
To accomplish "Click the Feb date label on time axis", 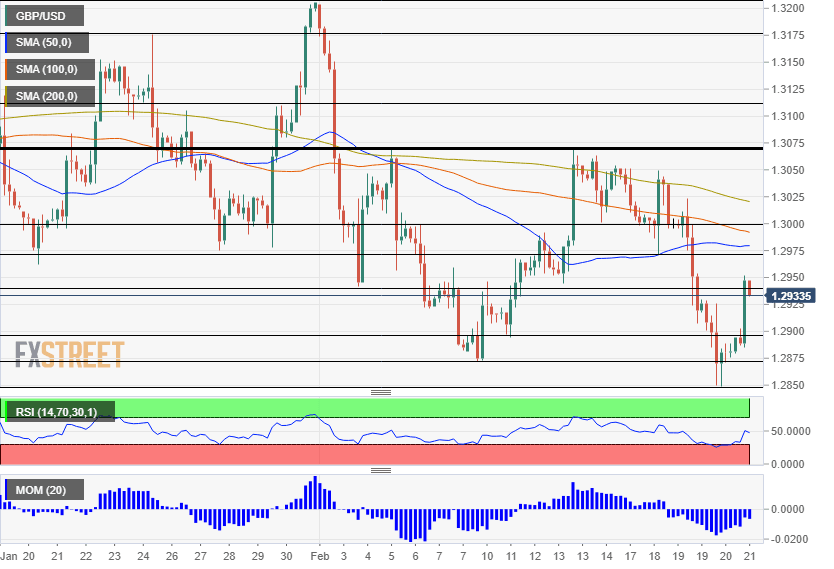I will pyautogui.click(x=320, y=556).
